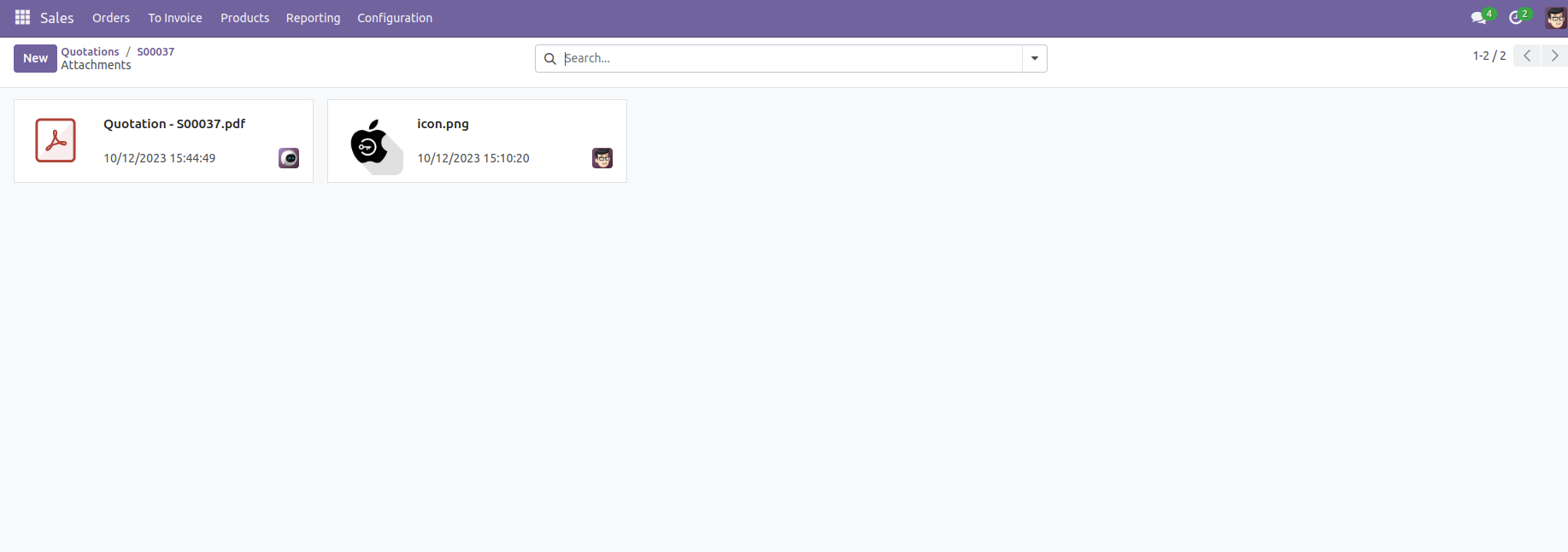Viewport: 1568px width, 552px height.
Task: Open the apps grid menu icon
Action: pyautogui.click(x=22, y=18)
